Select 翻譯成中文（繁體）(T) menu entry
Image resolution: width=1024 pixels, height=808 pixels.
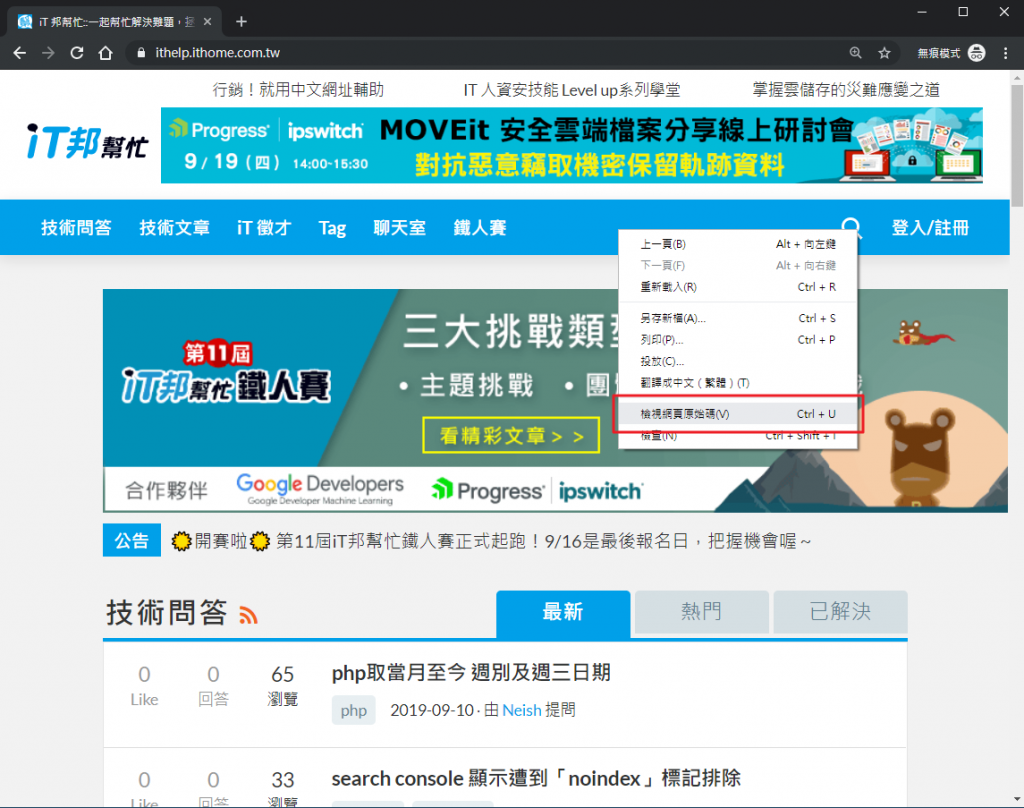(x=738, y=383)
